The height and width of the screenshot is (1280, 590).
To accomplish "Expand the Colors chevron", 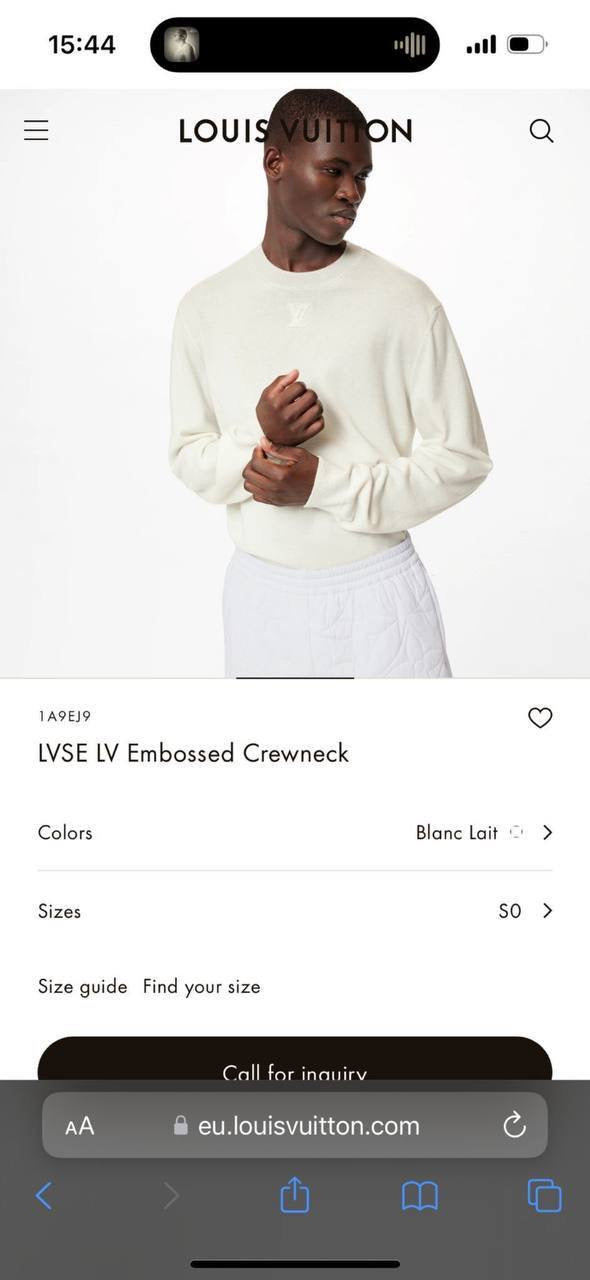I will [x=547, y=832].
